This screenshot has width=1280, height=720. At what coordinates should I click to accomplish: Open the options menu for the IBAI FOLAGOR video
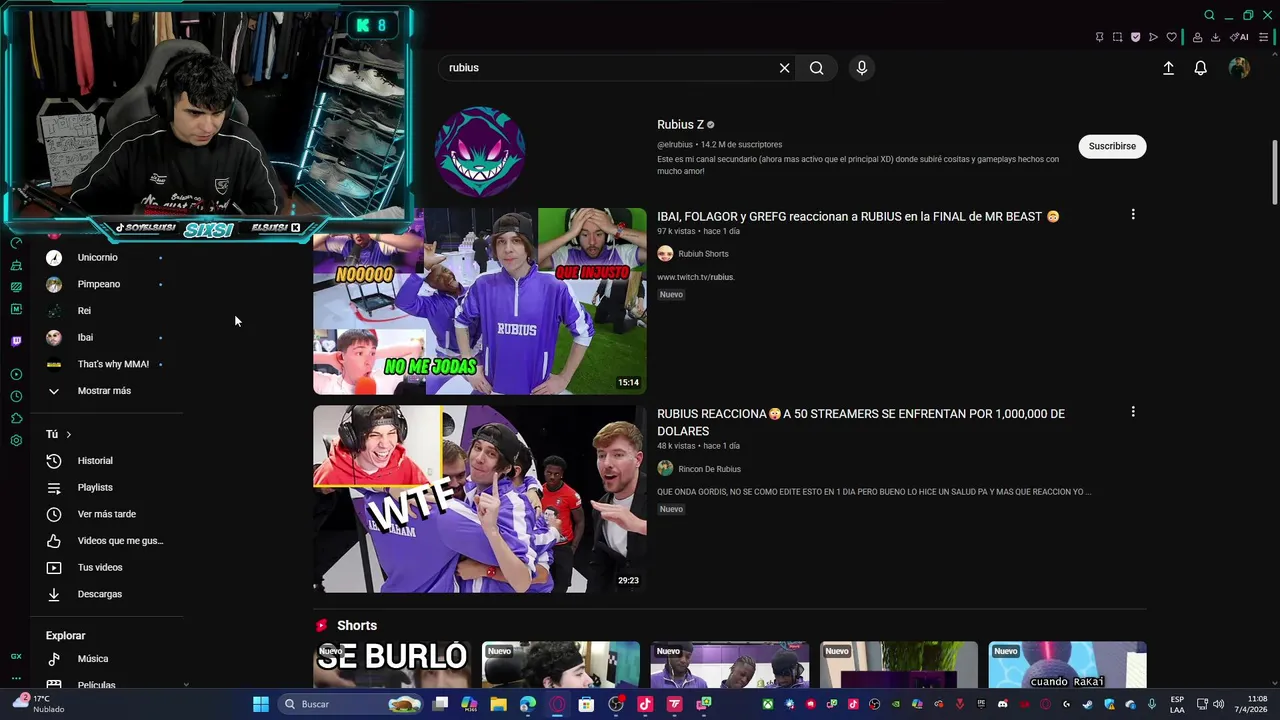[x=1133, y=214]
